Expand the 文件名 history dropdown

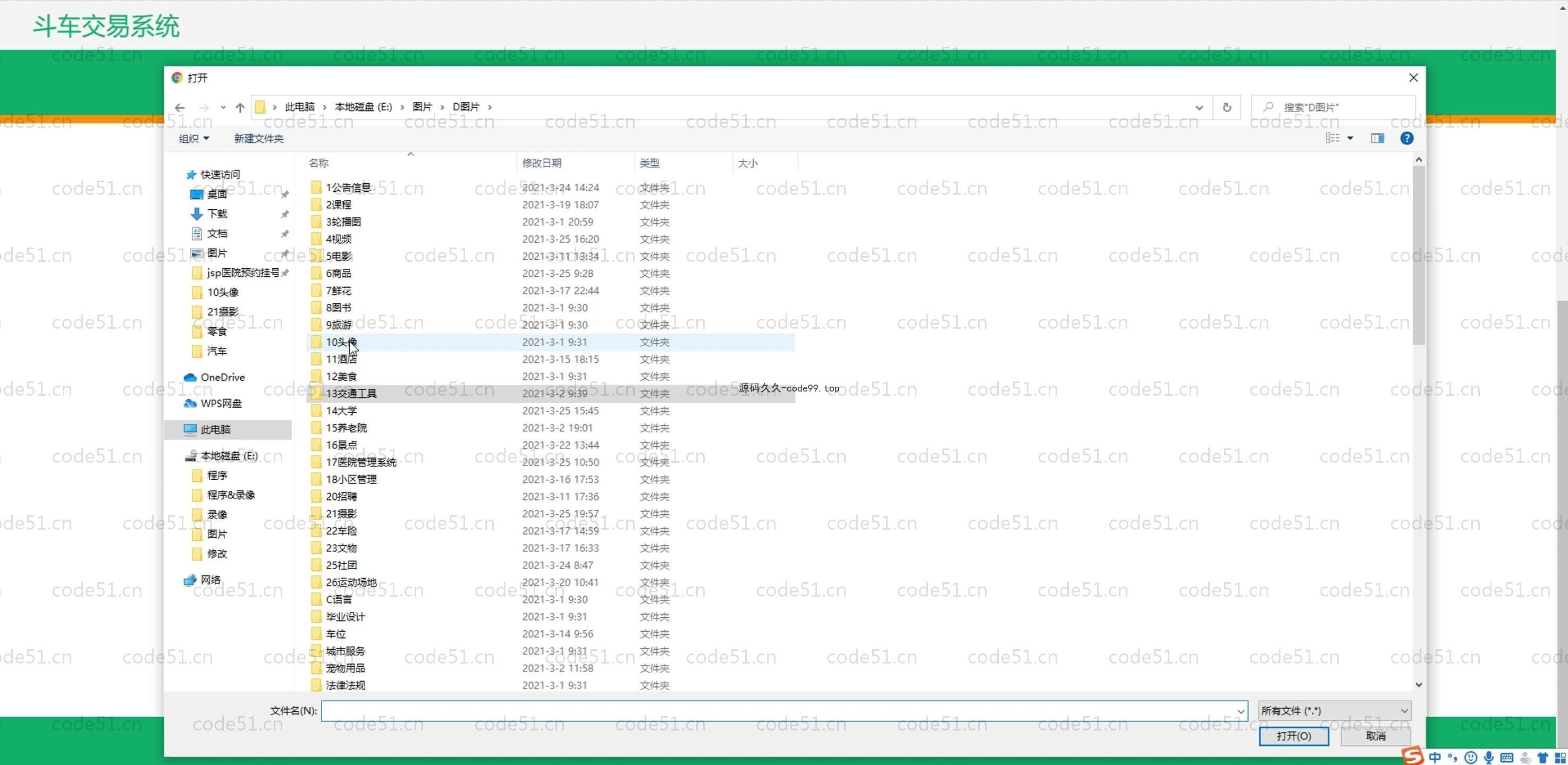[1241, 711]
